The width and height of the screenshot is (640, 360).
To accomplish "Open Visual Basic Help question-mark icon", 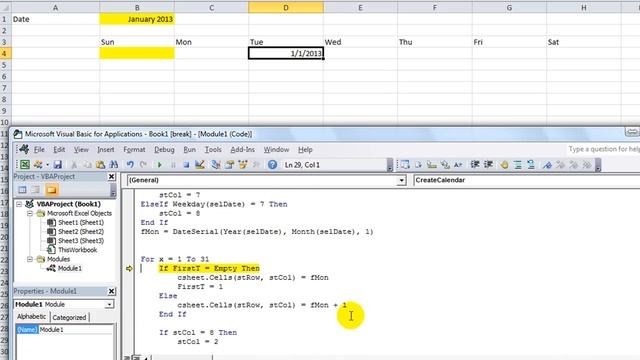I will point(272,164).
